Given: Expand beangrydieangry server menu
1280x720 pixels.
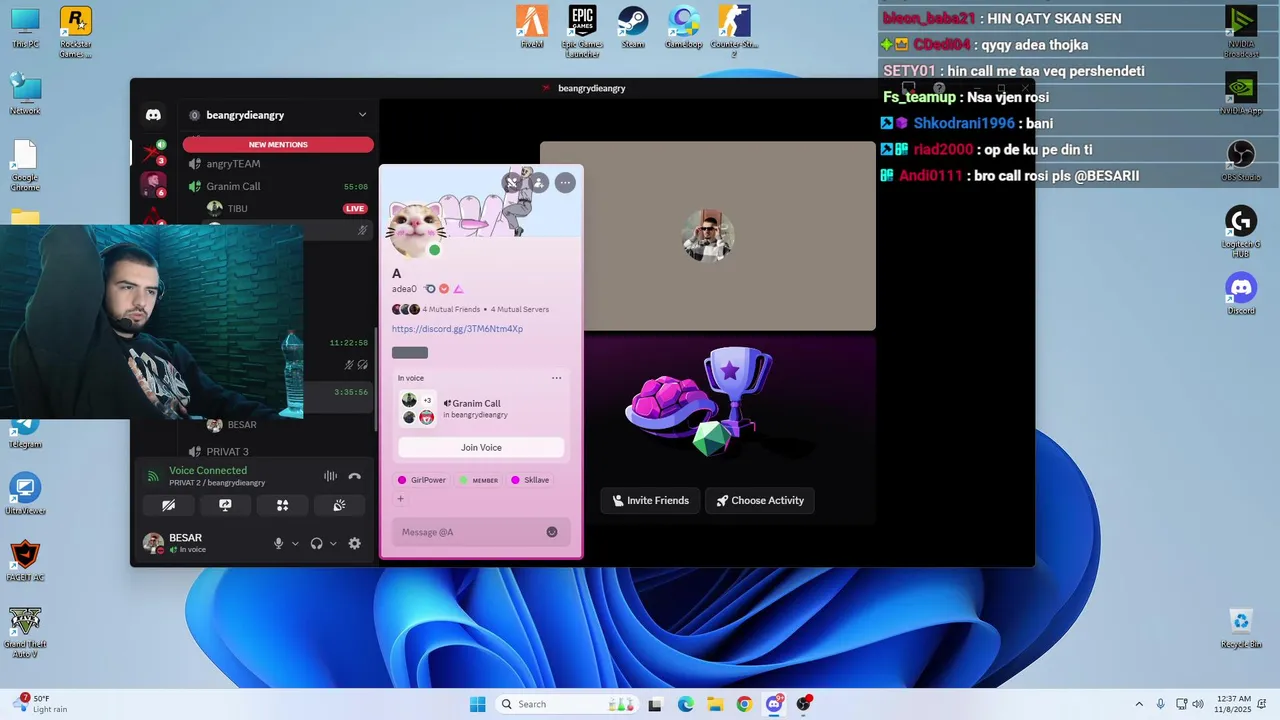Looking at the screenshot, I should (362, 115).
